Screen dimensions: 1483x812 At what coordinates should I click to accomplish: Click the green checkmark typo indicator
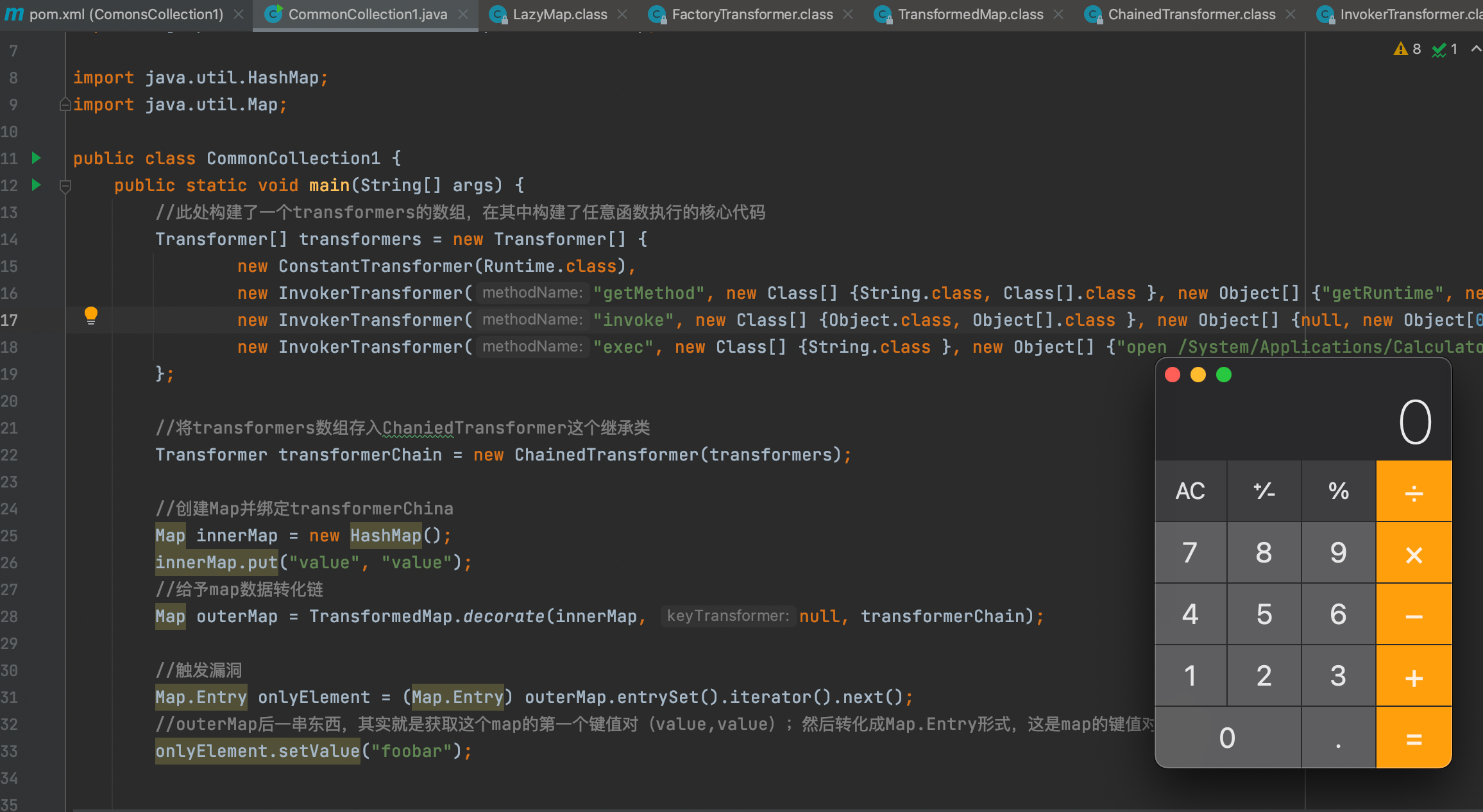pyautogui.click(x=1445, y=49)
